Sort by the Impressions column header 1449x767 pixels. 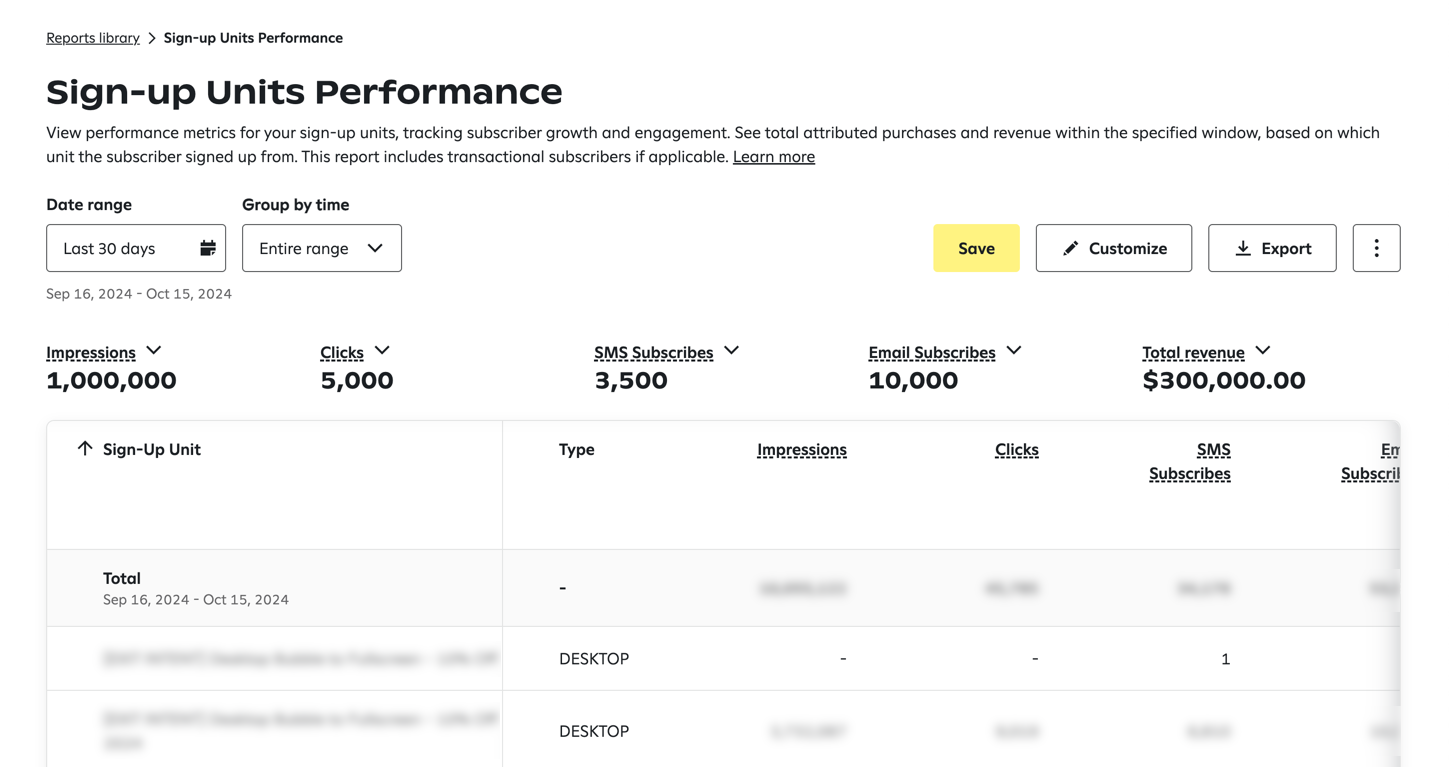tap(802, 450)
